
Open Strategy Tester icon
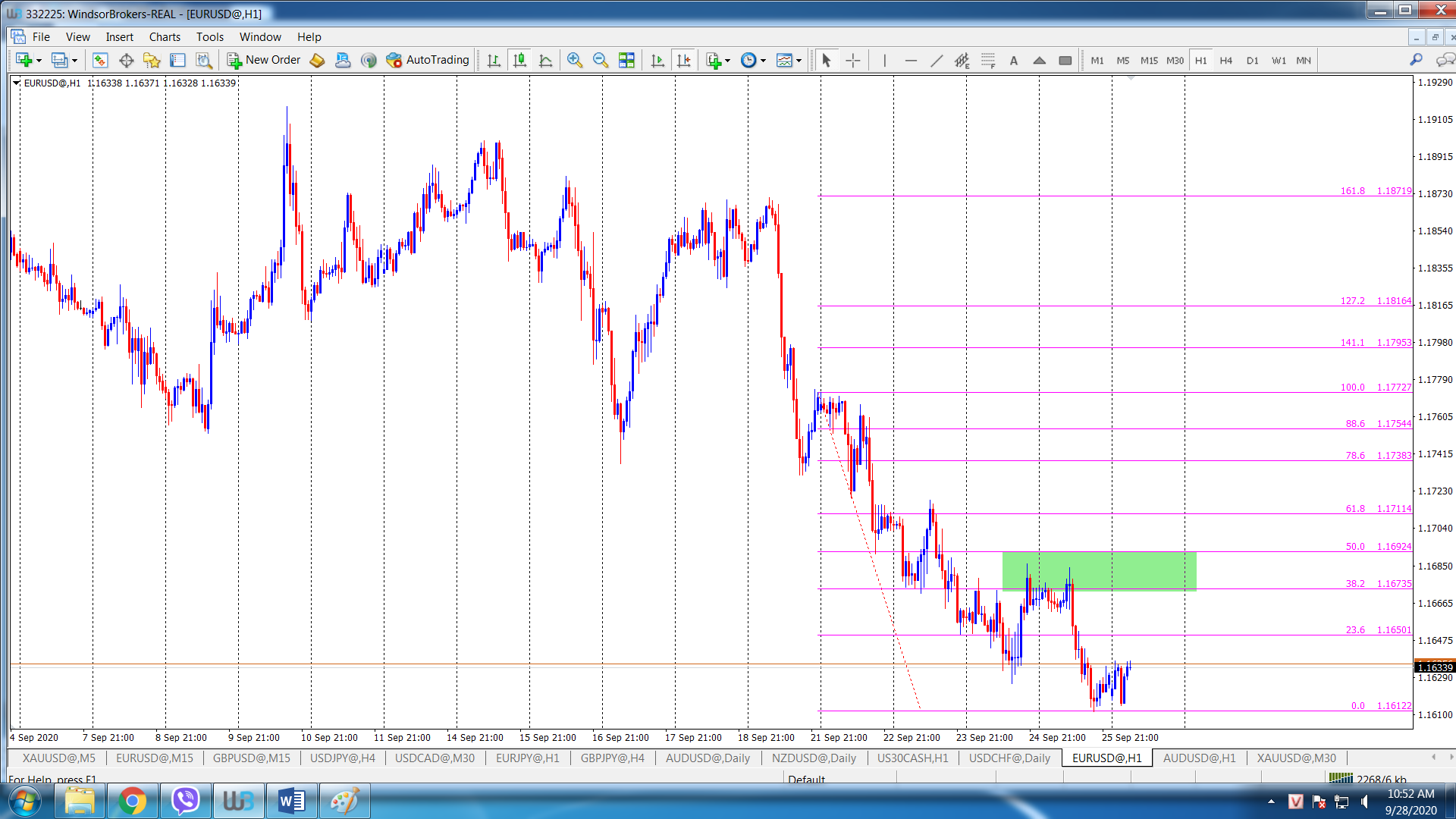tap(203, 60)
